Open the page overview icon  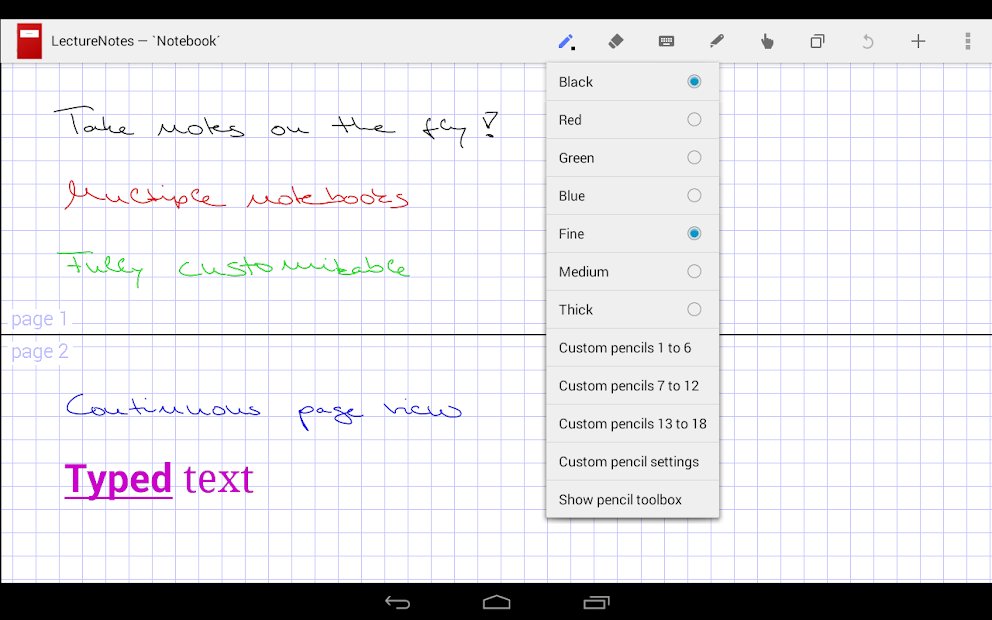coord(816,41)
